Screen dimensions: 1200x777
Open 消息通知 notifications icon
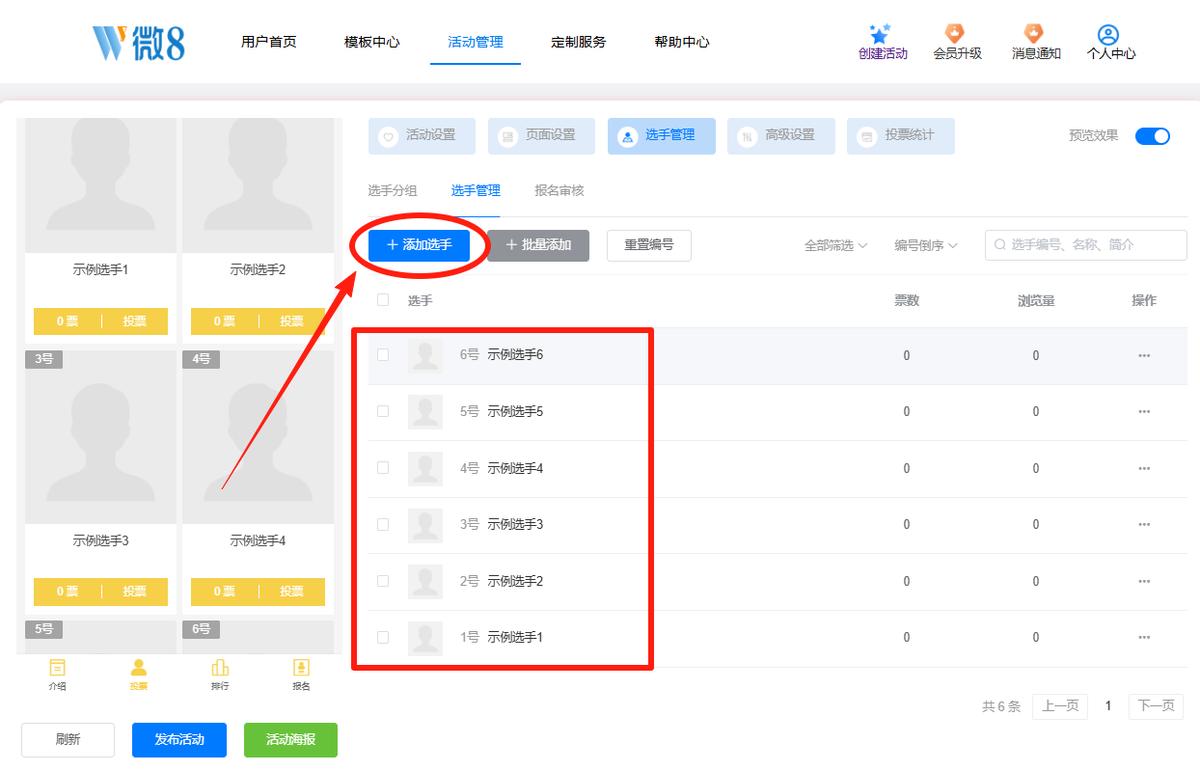point(1035,34)
